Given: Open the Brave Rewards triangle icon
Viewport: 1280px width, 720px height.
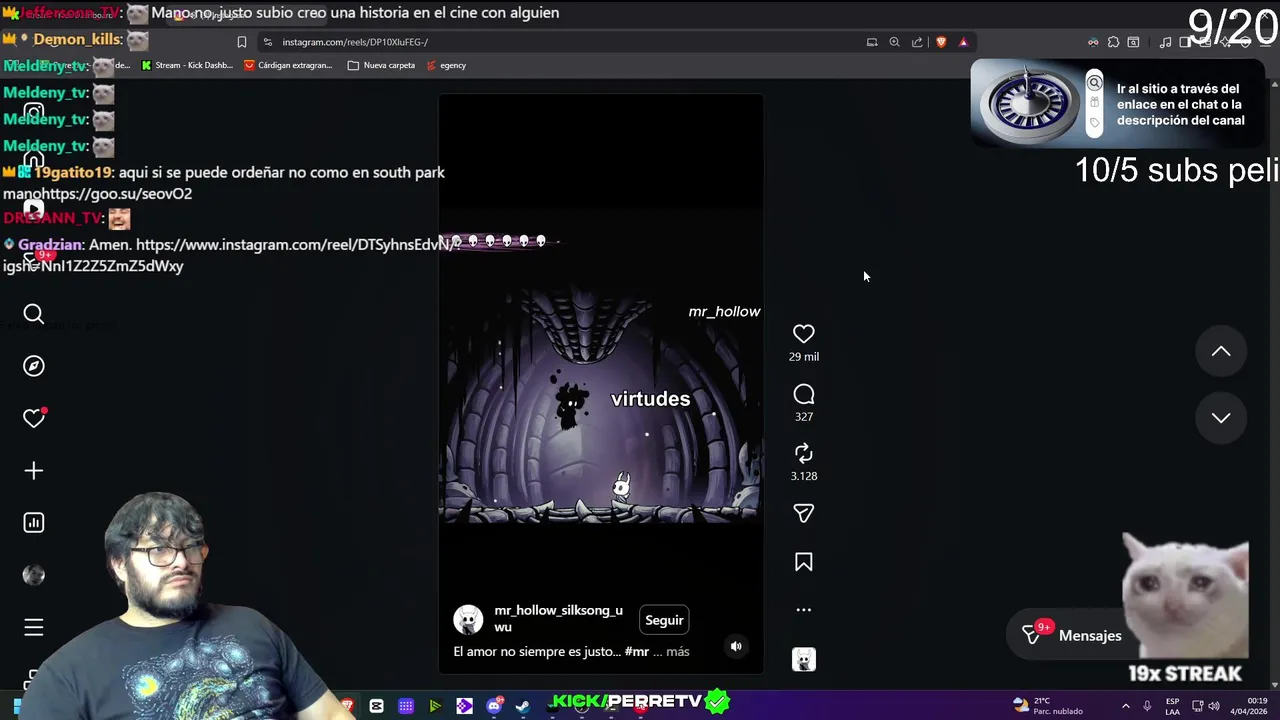Looking at the screenshot, I should [963, 42].
